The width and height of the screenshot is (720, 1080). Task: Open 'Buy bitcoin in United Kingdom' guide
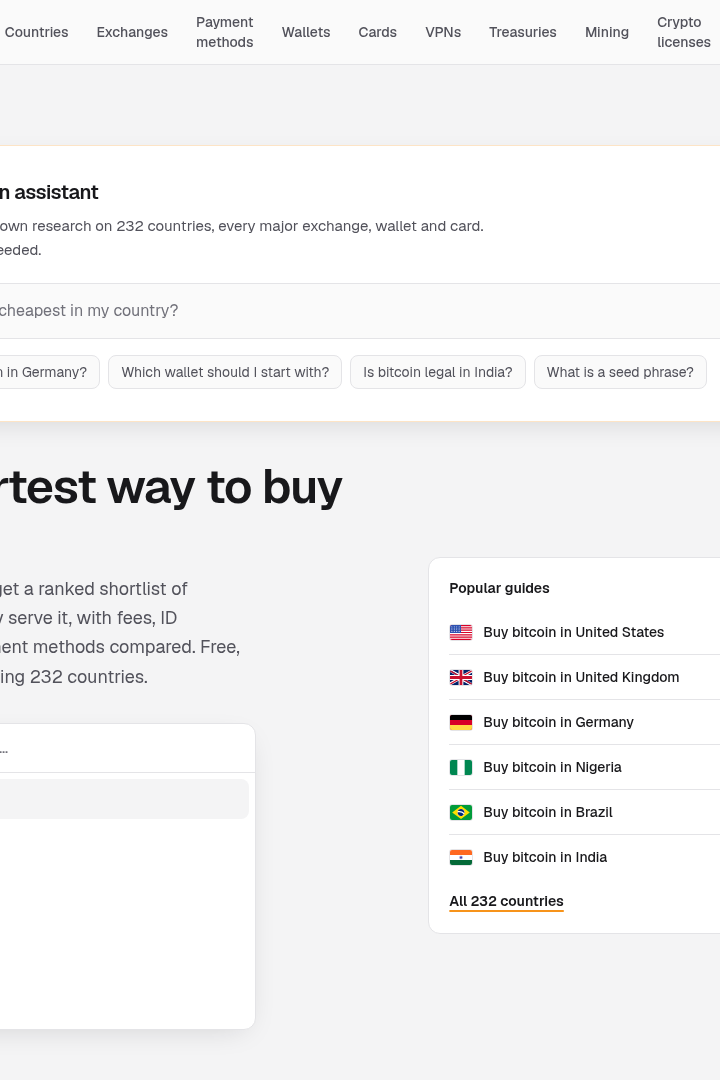tap(584, 677)
